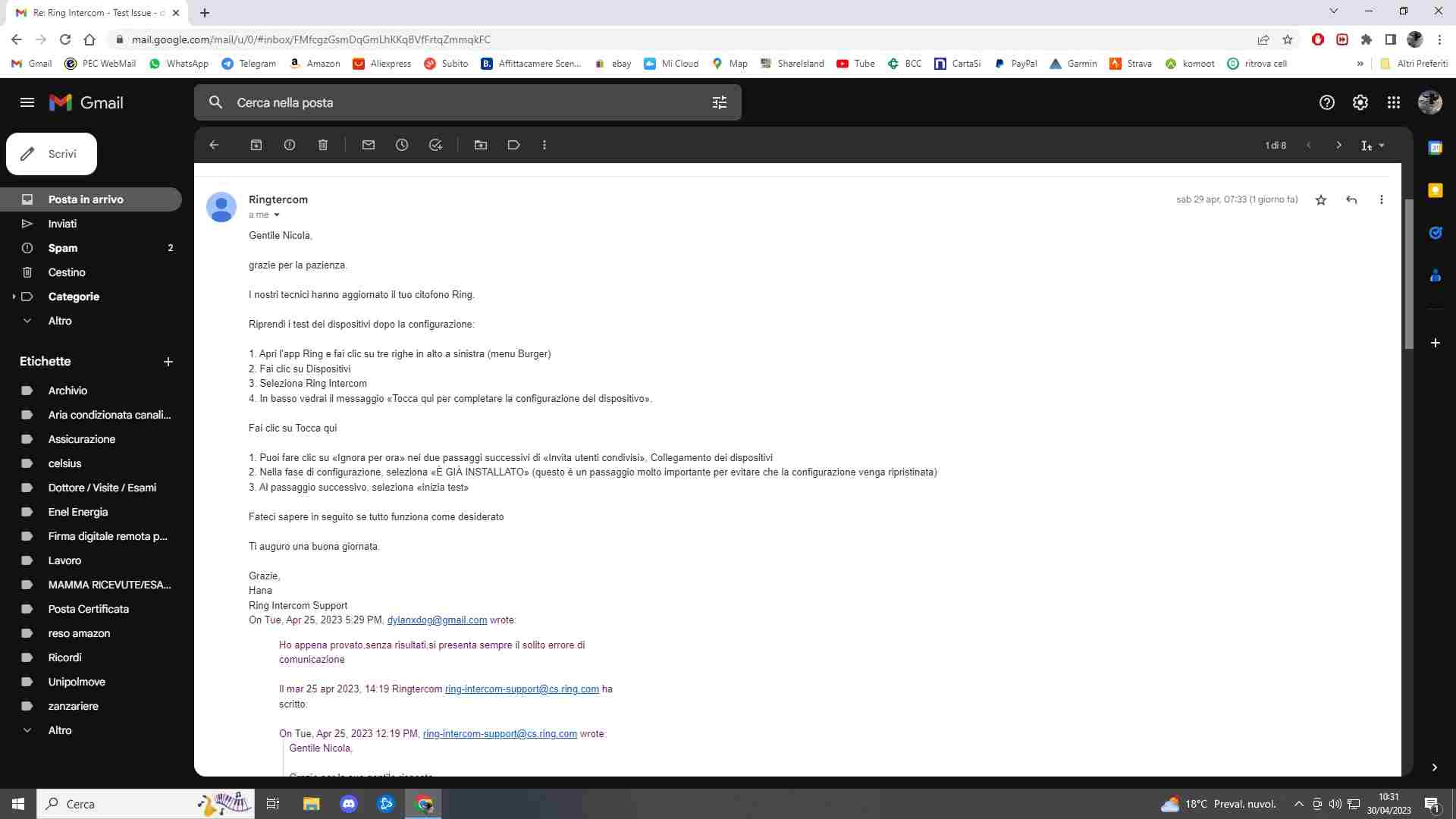
Task: Snooze this email conversation
Action: (x=402, y=145)
